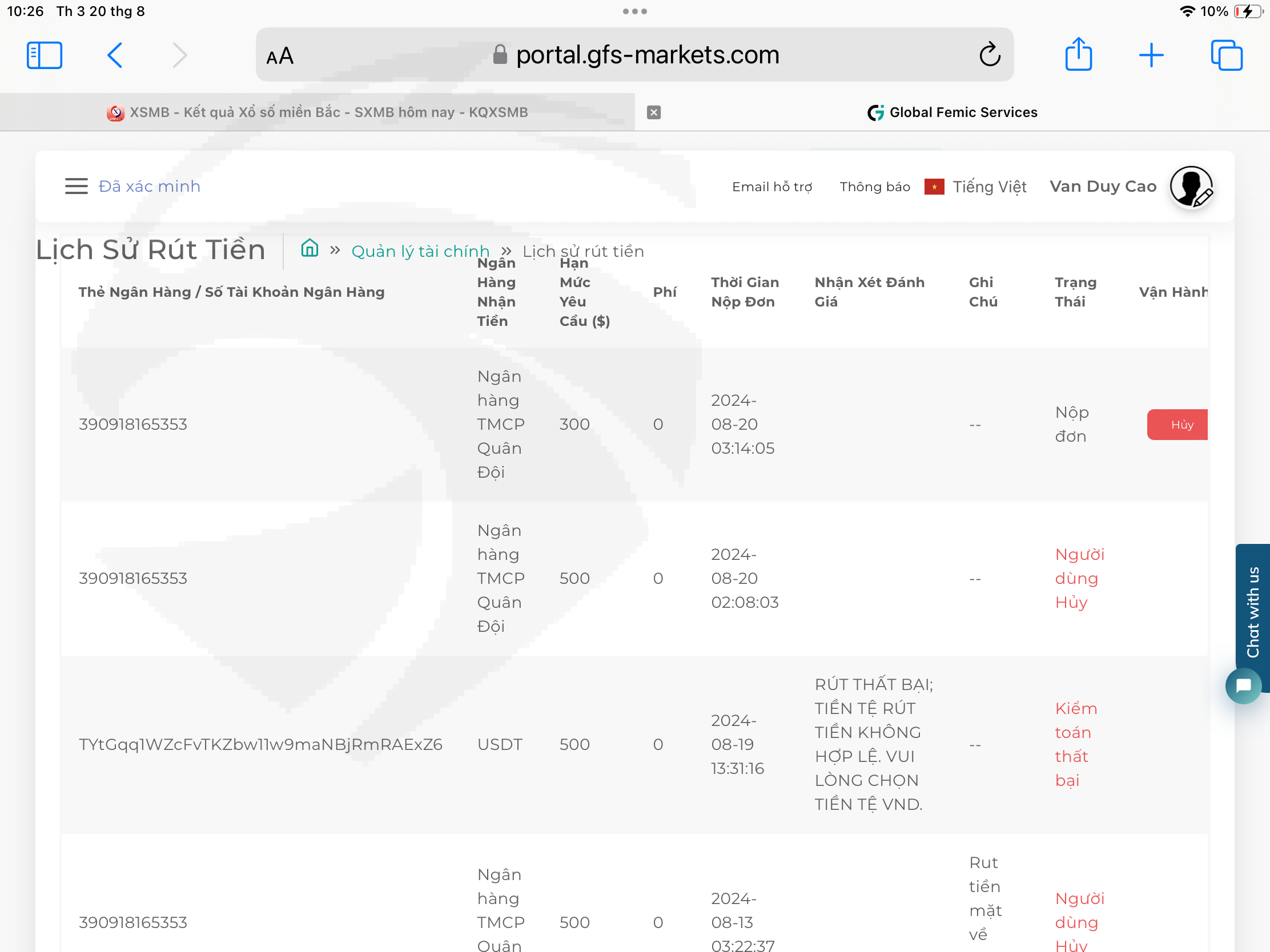This screenshot has width=1270, height=952.
Task: Open the Safari sidebar panel icon
Action: [x=44, y=55]
